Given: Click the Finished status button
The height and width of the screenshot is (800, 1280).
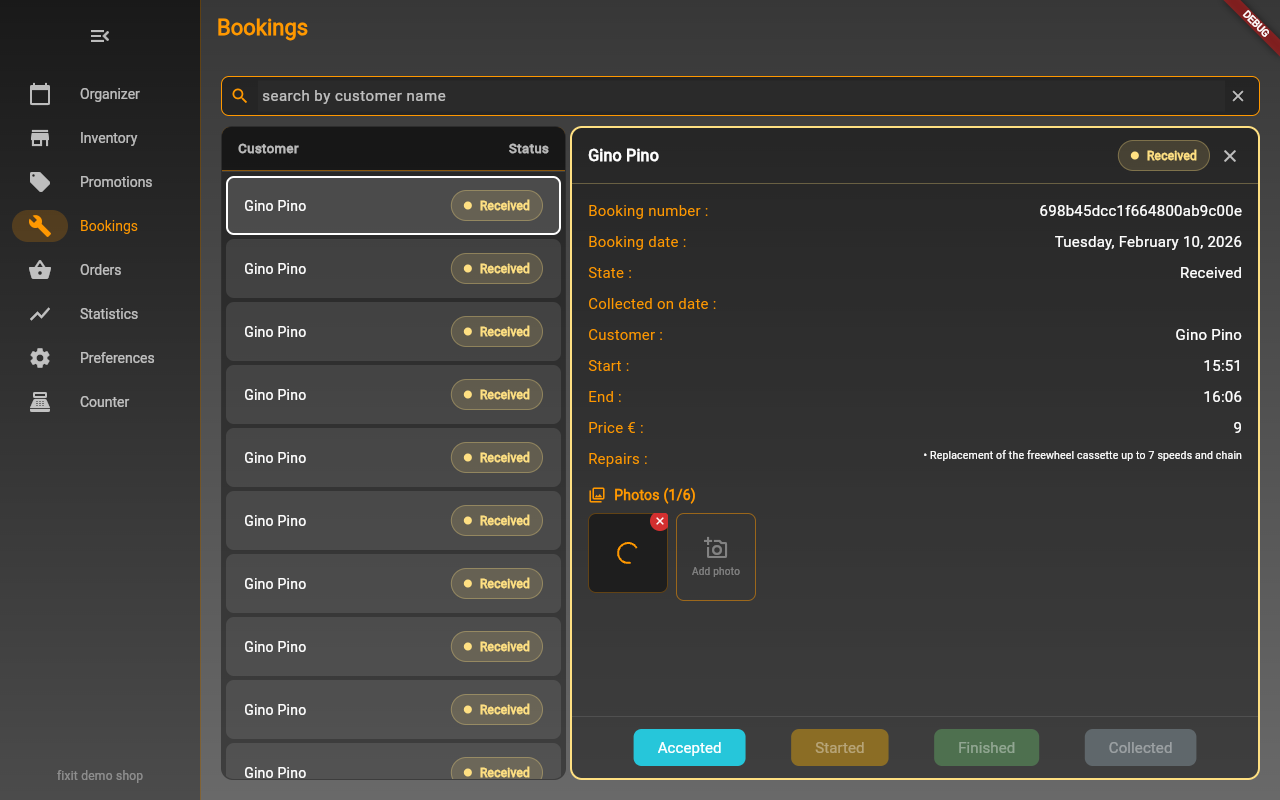Looking at the screenshot, I should [986, 748].
